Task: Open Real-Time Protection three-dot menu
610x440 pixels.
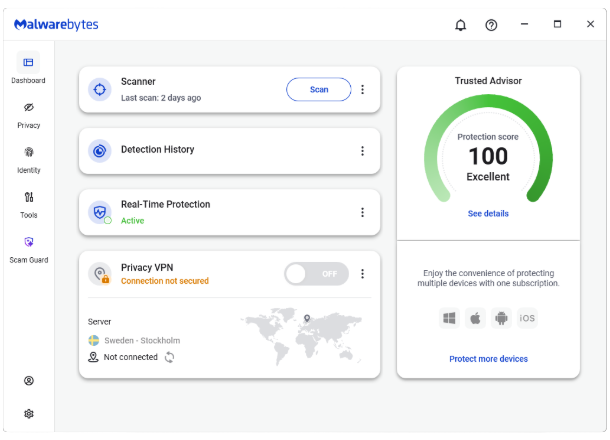Action: pos(363,212)
